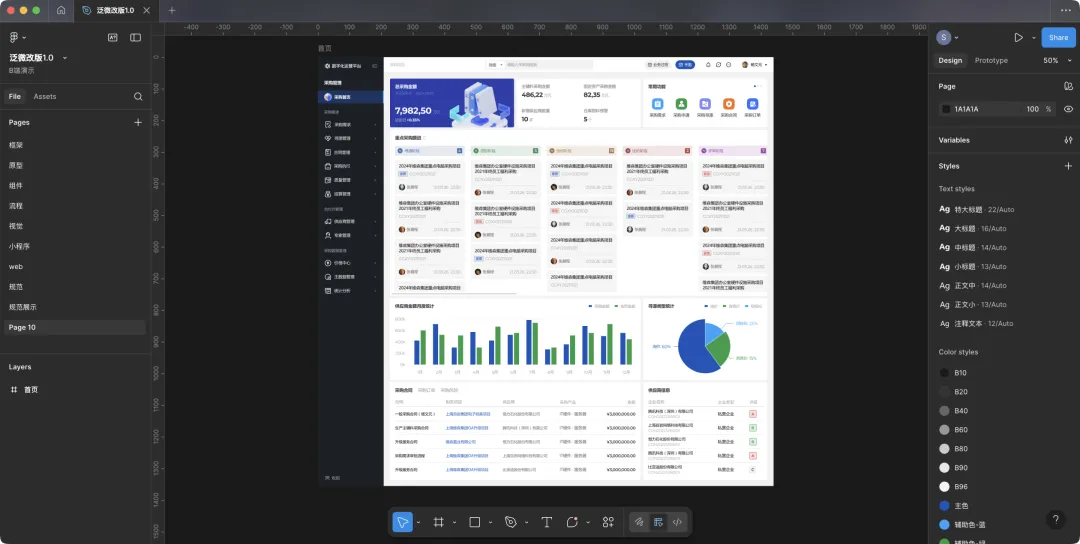Present the prototype with play button
The image size is (1080, 544).
(x=1018, y=37)
